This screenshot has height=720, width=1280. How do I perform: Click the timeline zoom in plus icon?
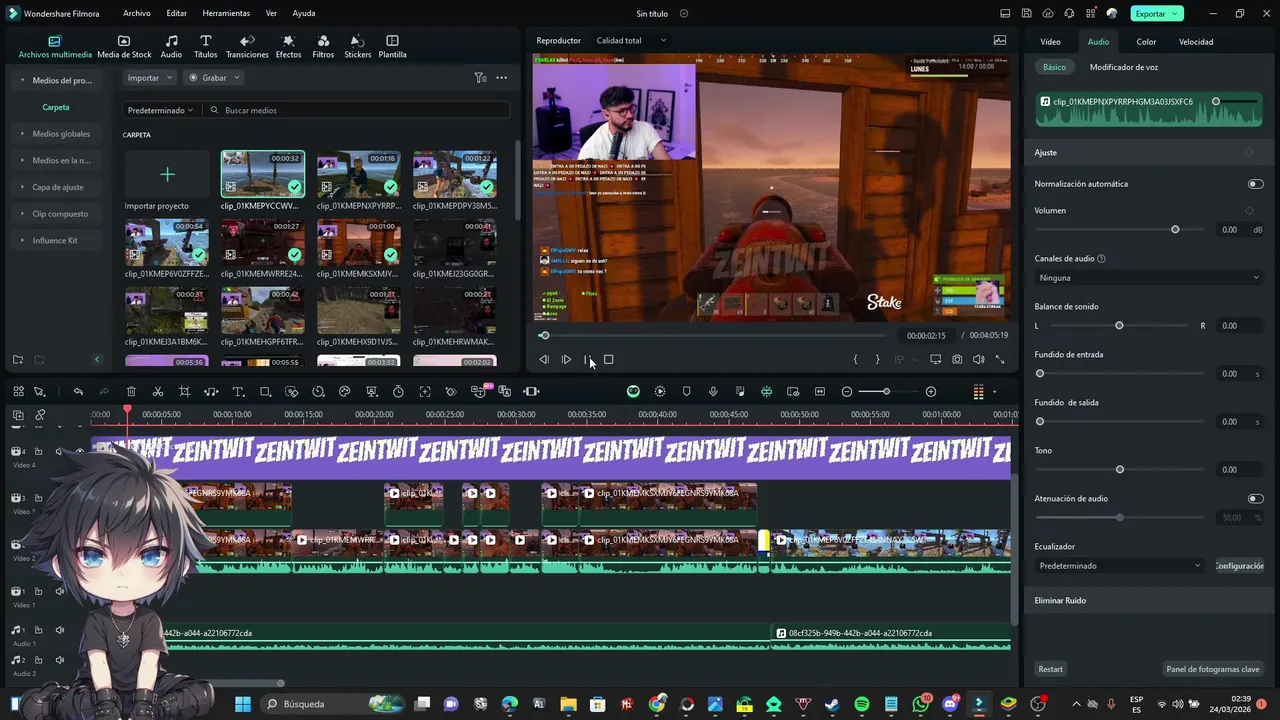click(x=931, y=391)
